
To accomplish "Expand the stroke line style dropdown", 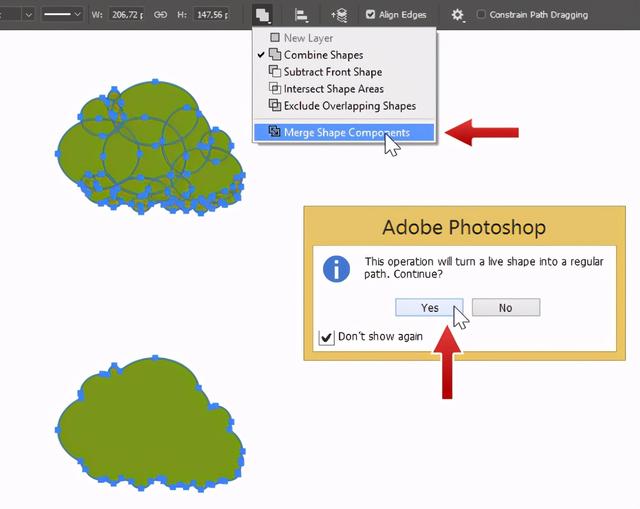I will (62, 15).
